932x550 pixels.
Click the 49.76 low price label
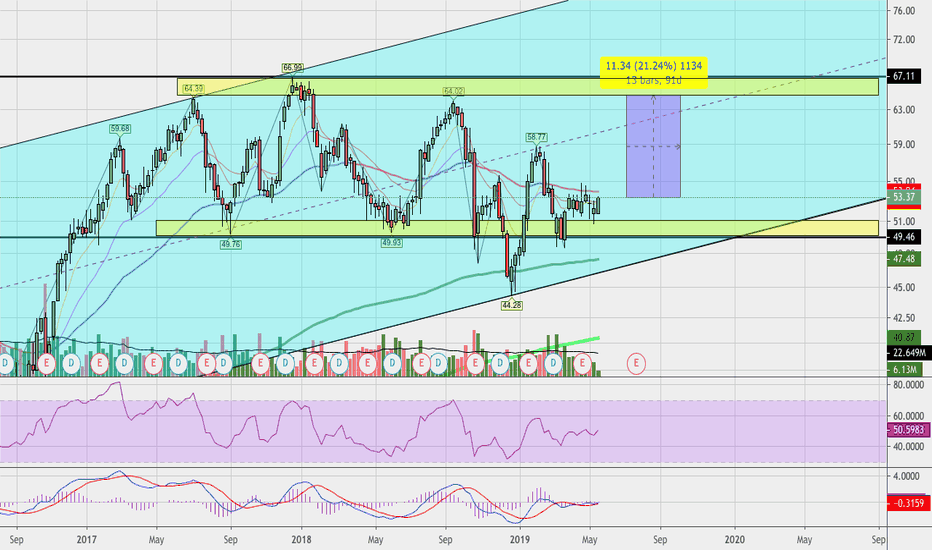click(231, 244)
